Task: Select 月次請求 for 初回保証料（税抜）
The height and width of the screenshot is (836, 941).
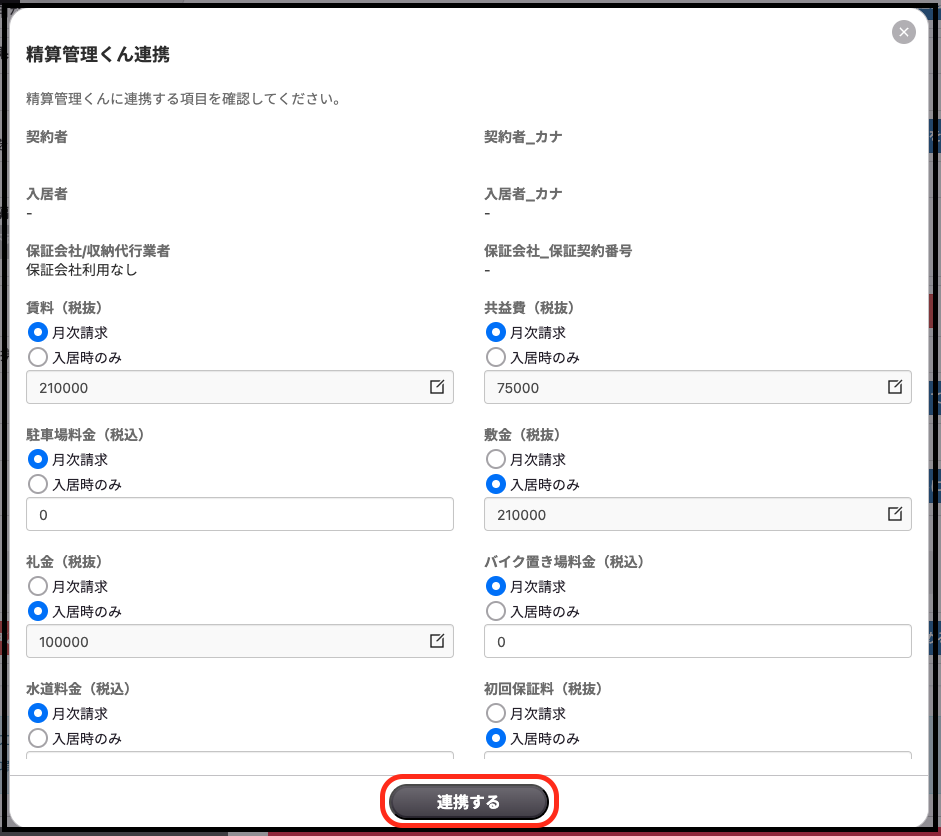Action: pos(495,713)
